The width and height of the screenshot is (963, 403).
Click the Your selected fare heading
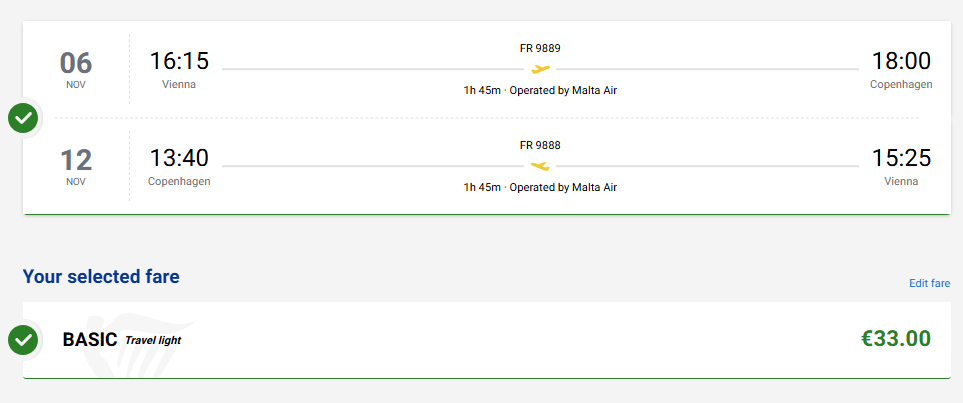coord(101,276)
